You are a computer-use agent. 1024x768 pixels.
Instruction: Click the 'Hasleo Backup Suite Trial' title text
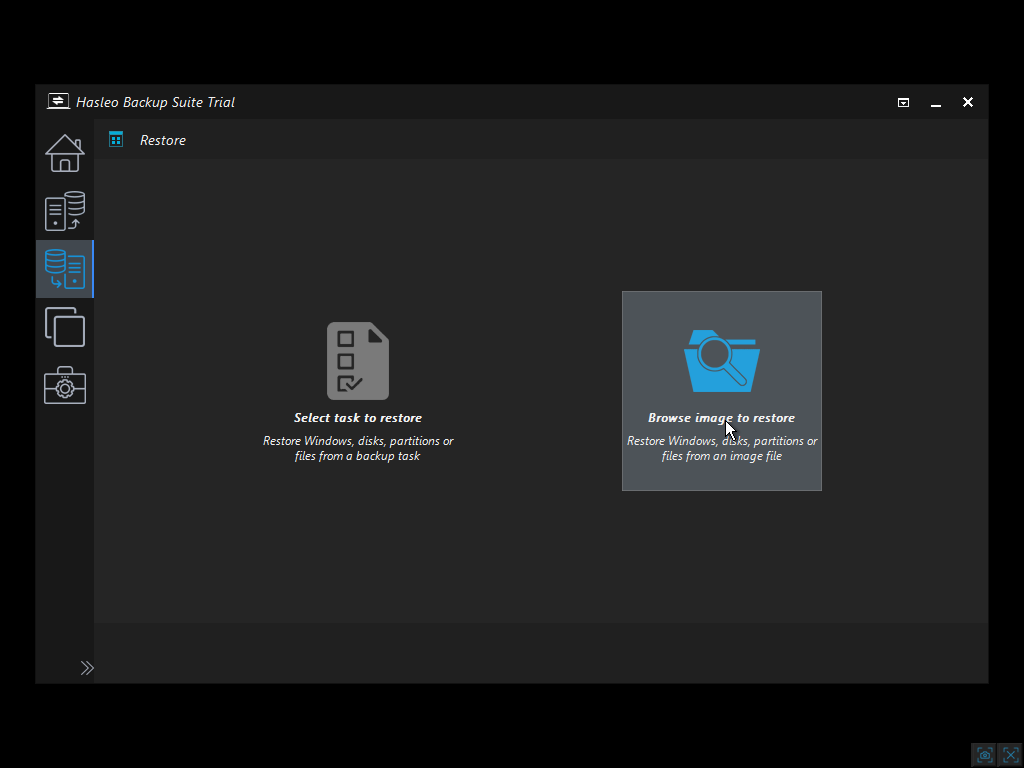pos(155,102)
